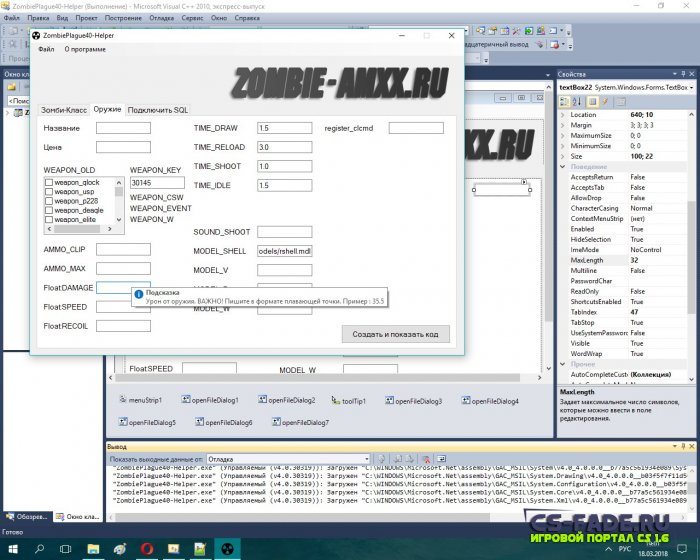Screen dimensions: 700x560
Task: Check the weapon_elite checkbox
Action: (x=49, y=220)
